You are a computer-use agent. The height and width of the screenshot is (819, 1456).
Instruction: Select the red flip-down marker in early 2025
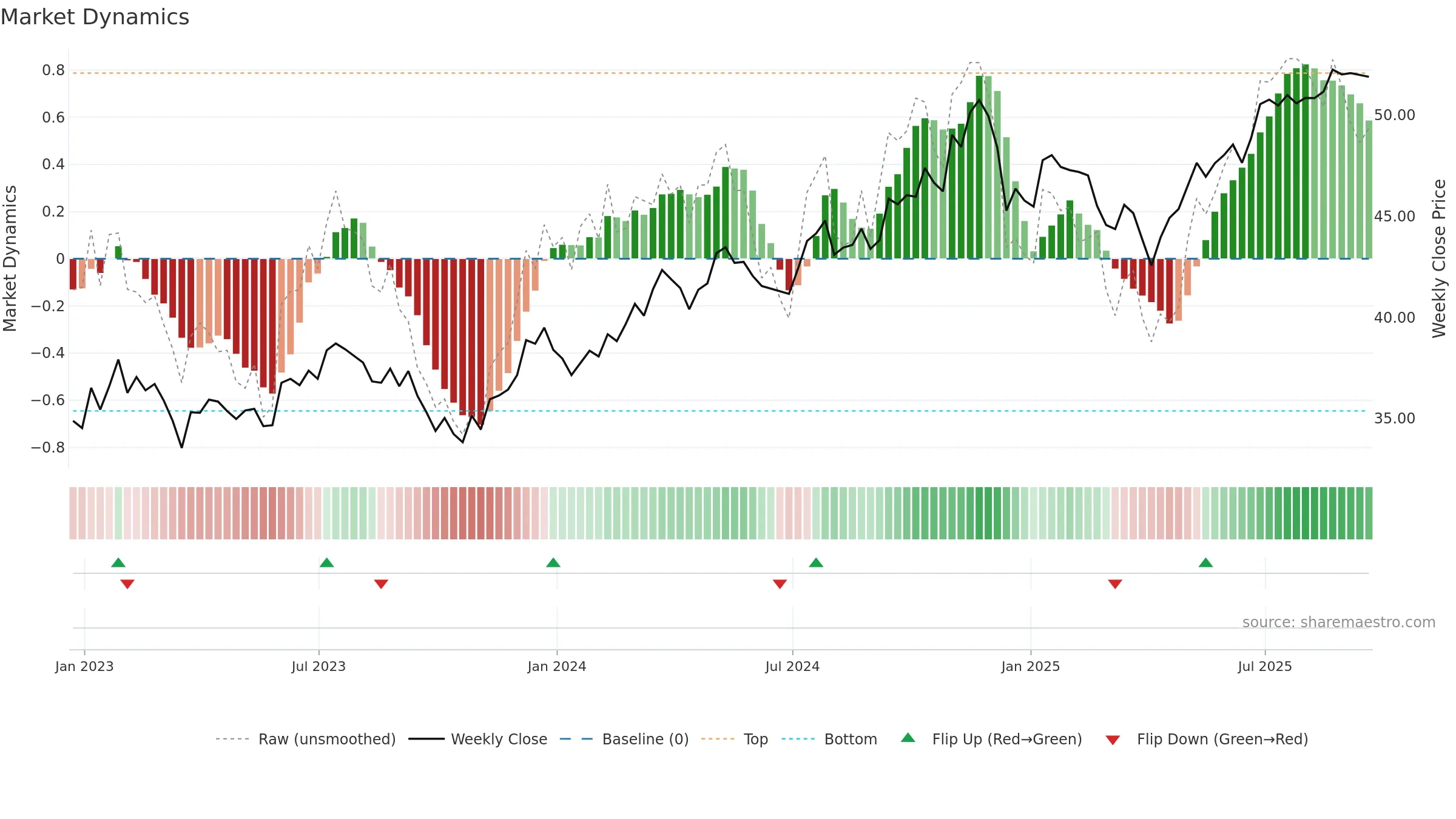[1115, 584]
